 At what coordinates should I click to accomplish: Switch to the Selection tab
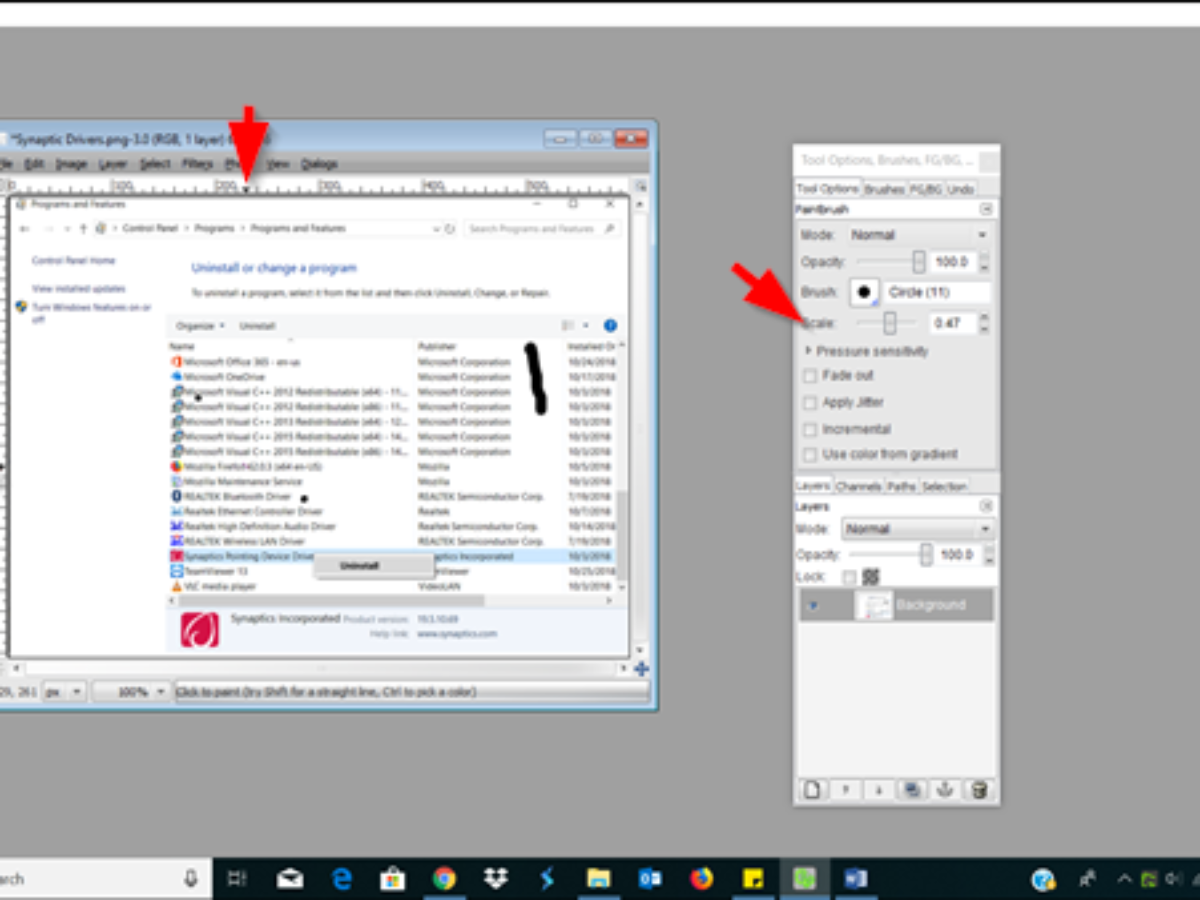(x=944, y=486)
